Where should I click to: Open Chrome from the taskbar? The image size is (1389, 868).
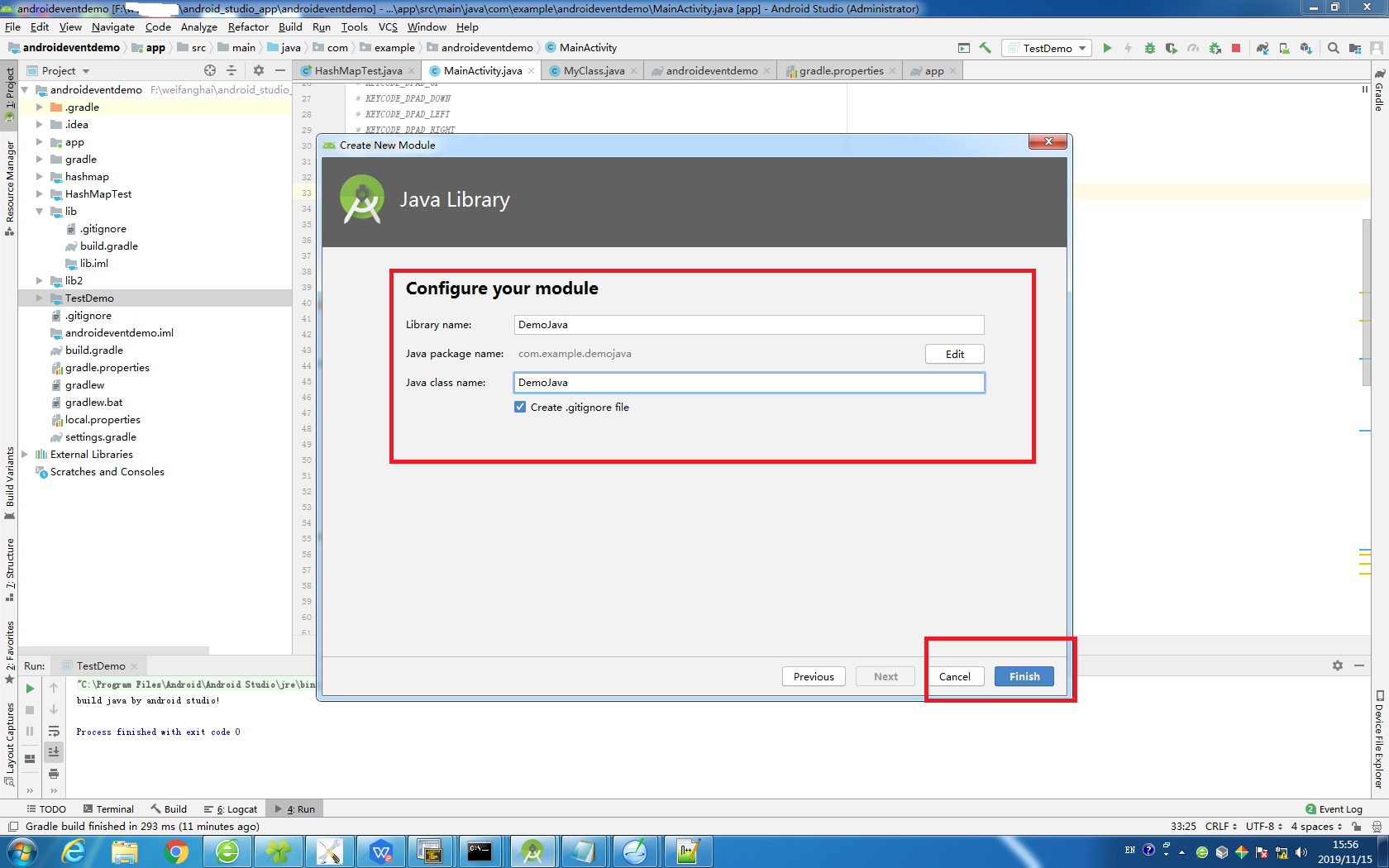pyautogui.click(x=176, y=851)
